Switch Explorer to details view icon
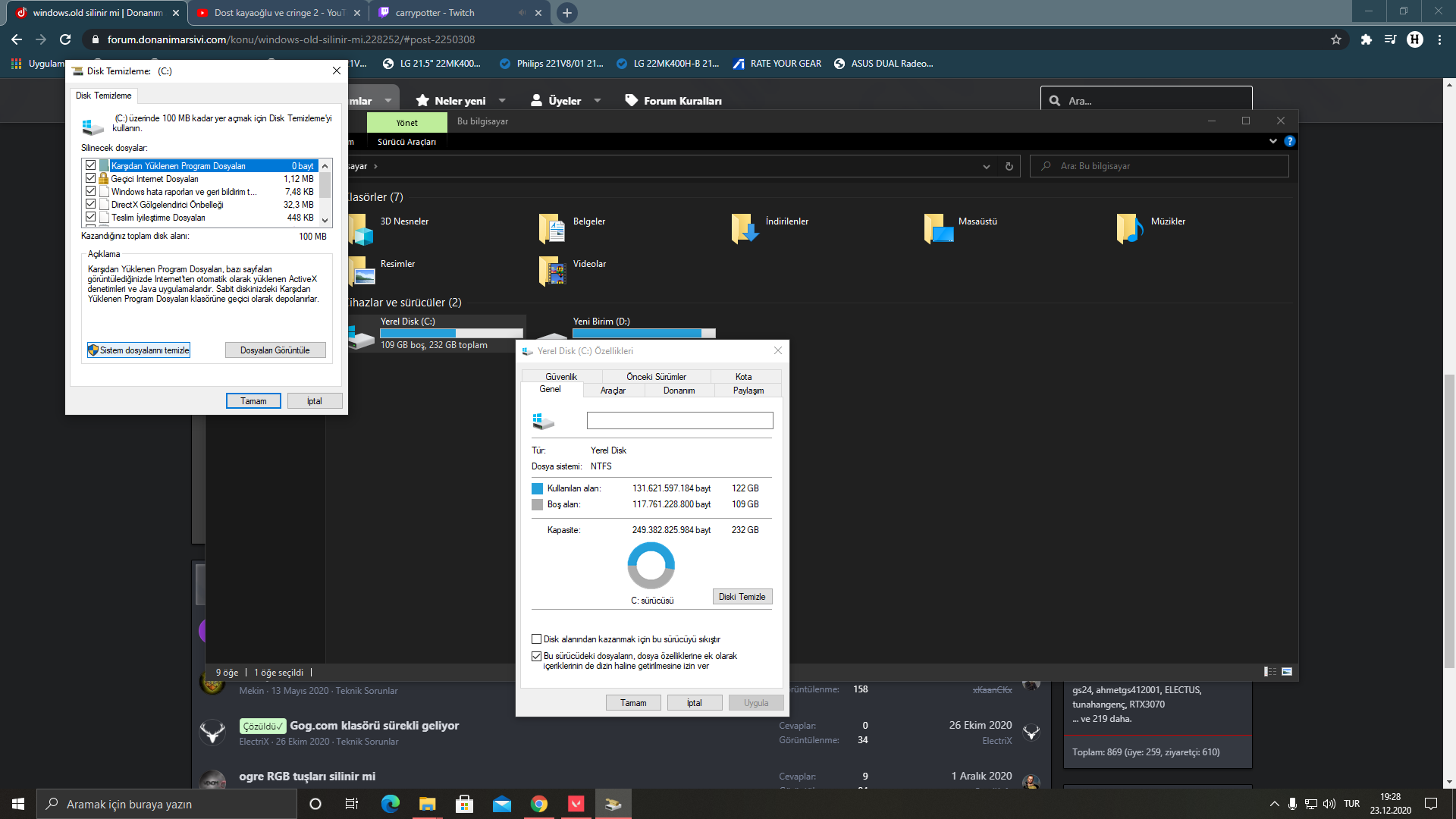The width and height of the screenshot is (1456, 819). click(1270, 672)
